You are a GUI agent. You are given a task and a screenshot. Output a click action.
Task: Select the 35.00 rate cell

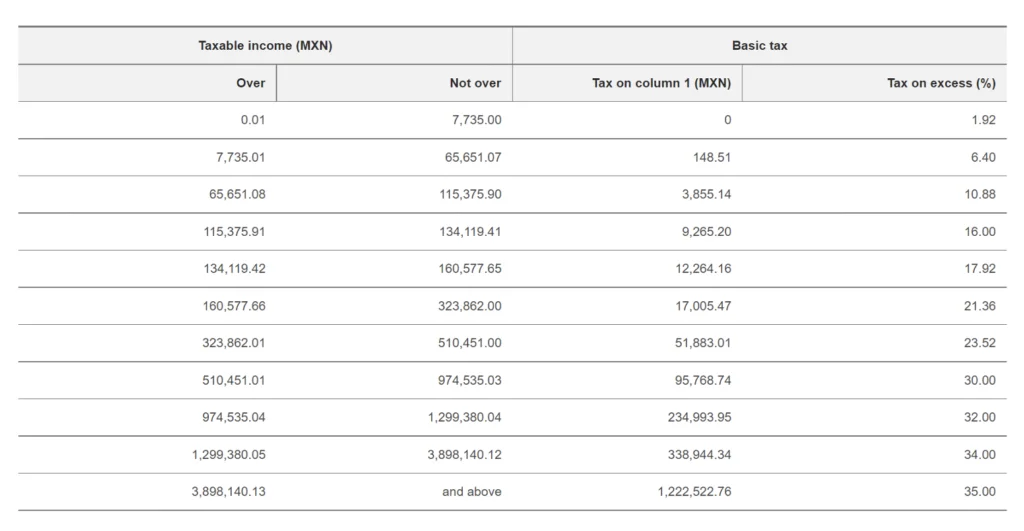click(x=980, y=491)
